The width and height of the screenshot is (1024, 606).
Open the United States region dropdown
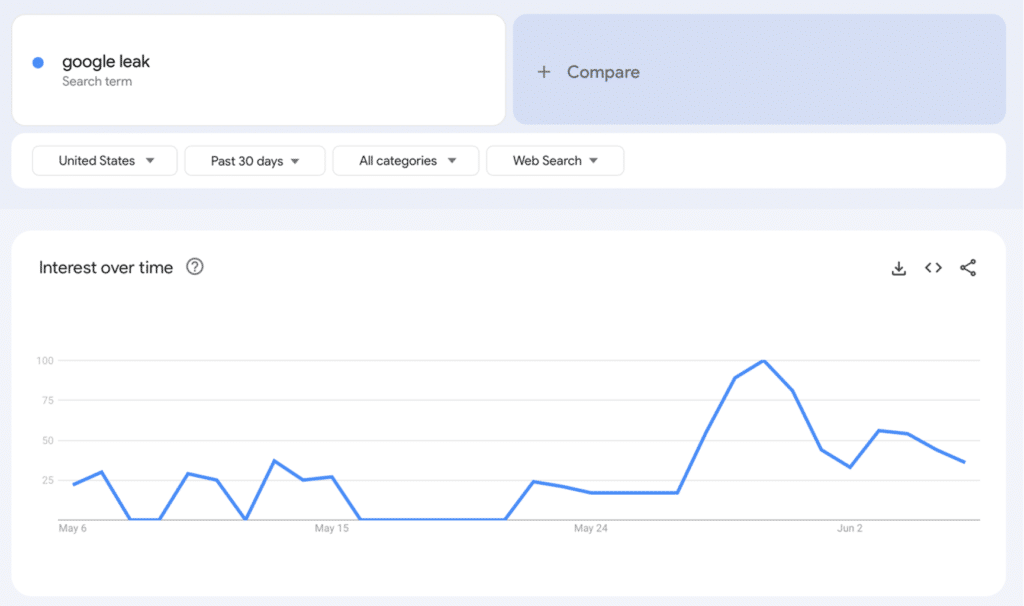[104, 160]
